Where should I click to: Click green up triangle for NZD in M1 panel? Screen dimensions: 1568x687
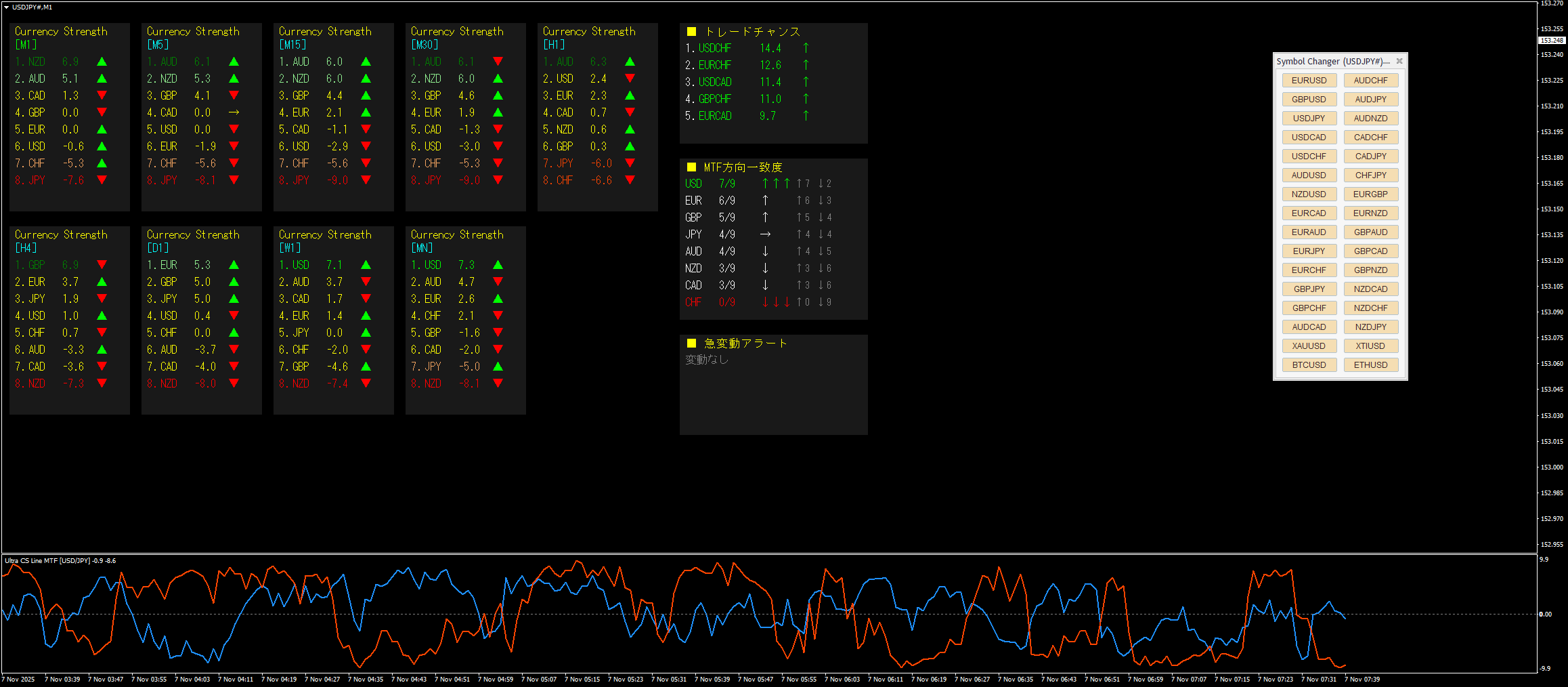pos(102,62)
